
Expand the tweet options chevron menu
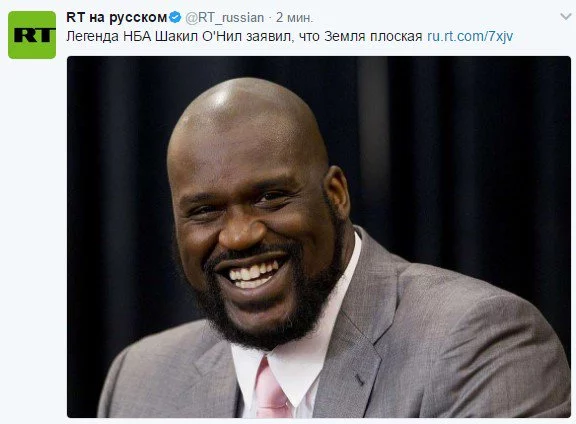pos(566,17)
